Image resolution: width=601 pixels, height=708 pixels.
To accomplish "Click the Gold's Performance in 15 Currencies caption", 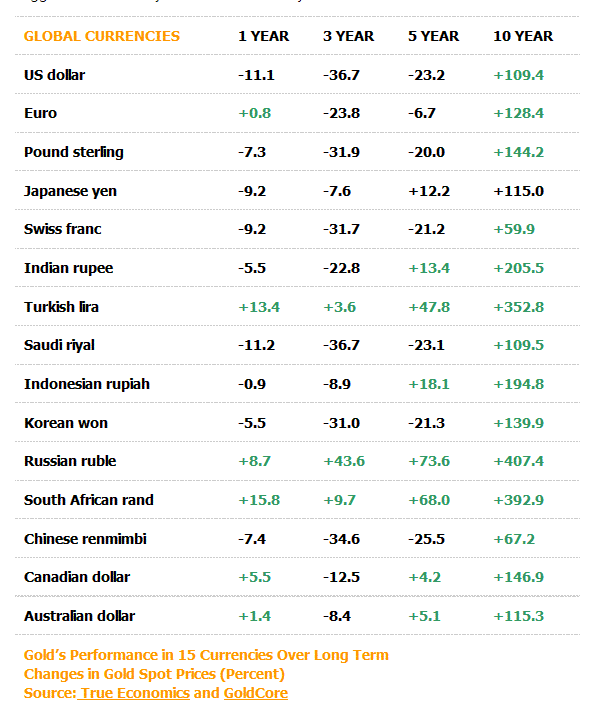I will (x=206, y=655).
